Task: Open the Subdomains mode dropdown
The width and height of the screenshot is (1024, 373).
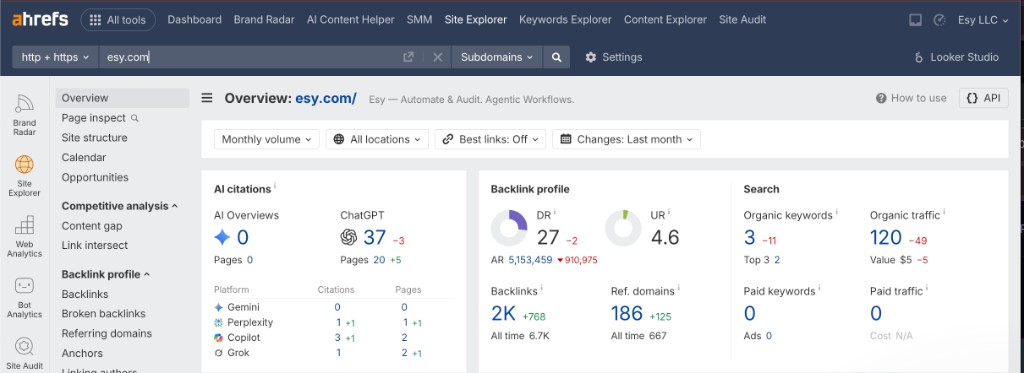Action: (497, 57)
